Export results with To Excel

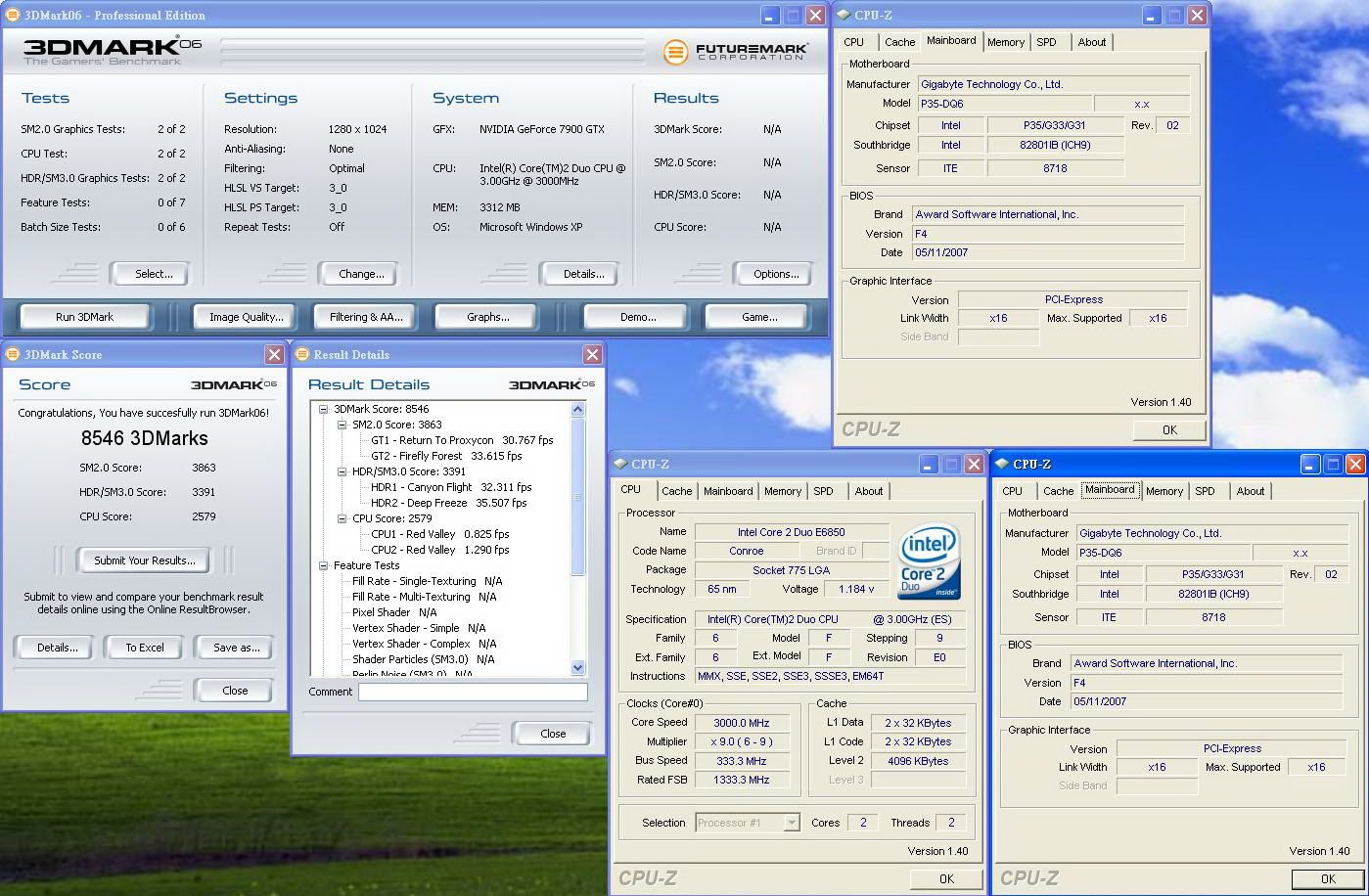145,648
